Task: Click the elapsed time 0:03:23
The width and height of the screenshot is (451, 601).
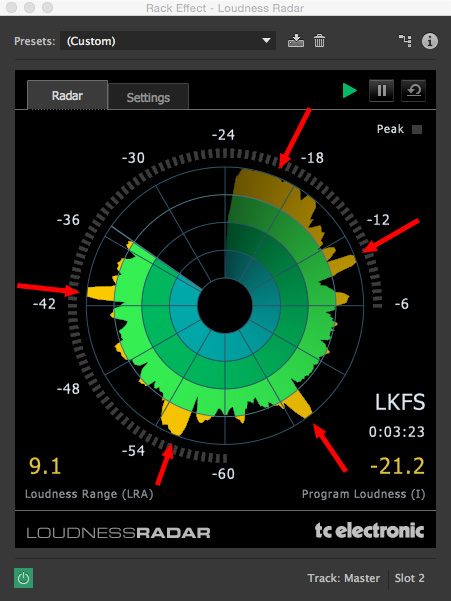Action: [x=397, y=432]
